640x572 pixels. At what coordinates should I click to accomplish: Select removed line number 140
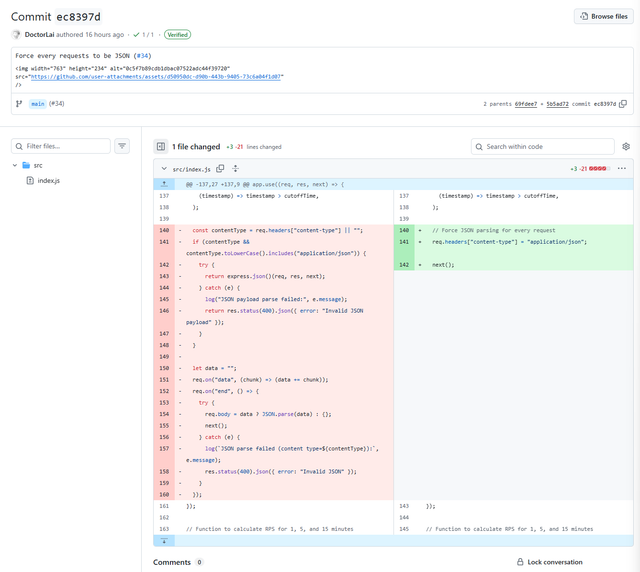tap(164, 230)
